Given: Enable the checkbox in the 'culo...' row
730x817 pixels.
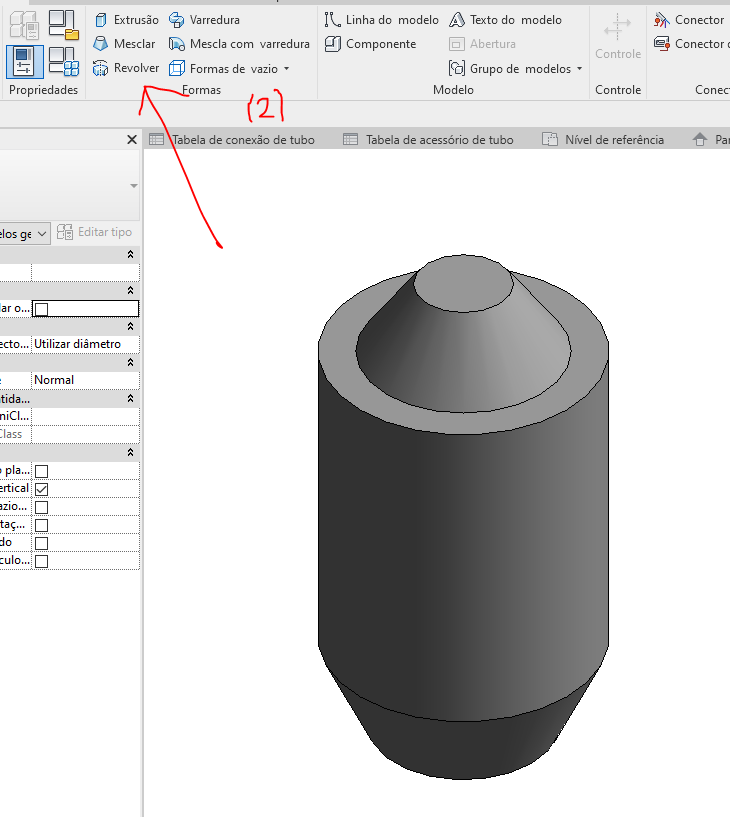Looking at the screenshot, I should point(41,561).
